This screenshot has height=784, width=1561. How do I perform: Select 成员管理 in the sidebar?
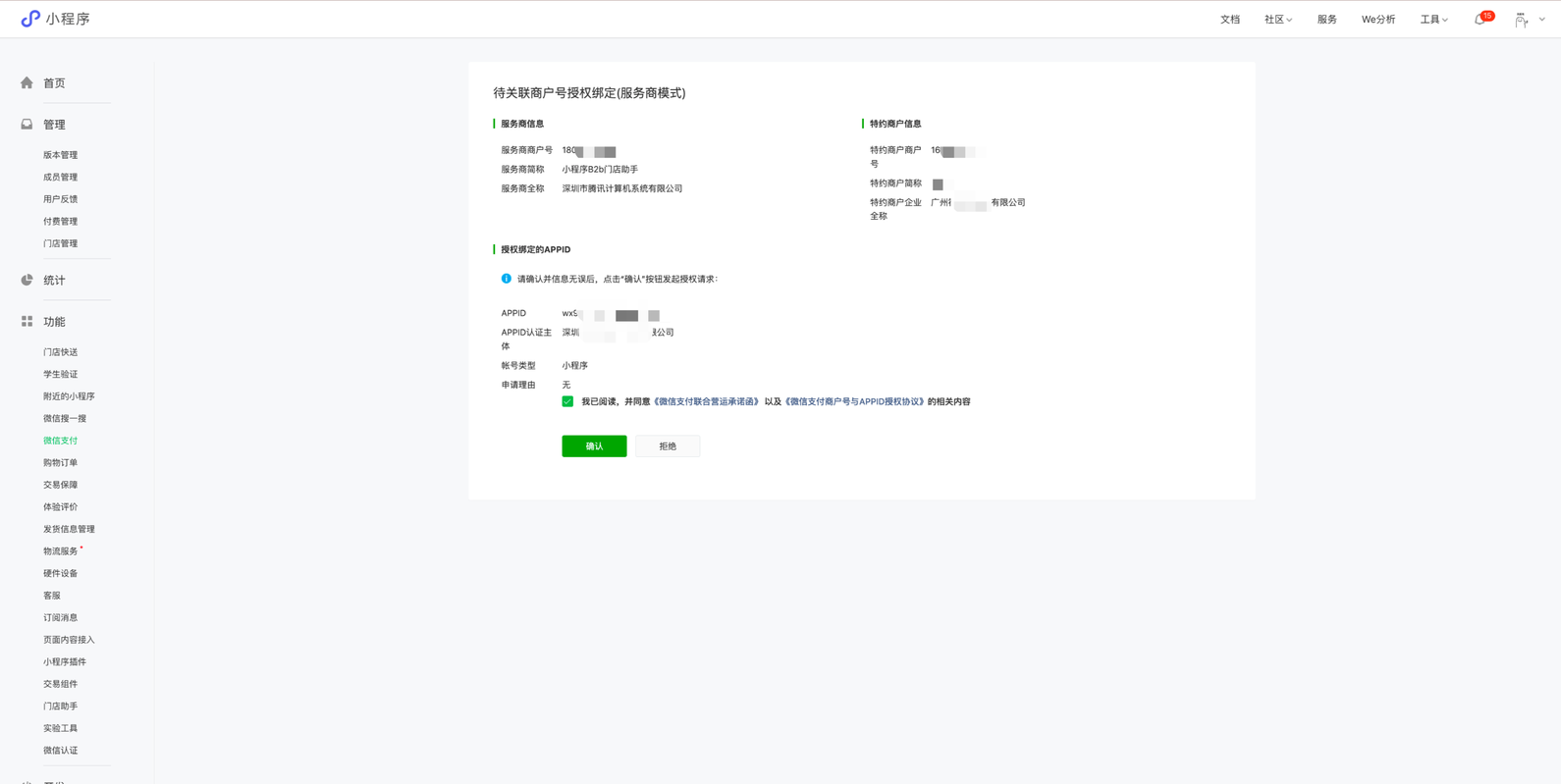click(60, 178)
